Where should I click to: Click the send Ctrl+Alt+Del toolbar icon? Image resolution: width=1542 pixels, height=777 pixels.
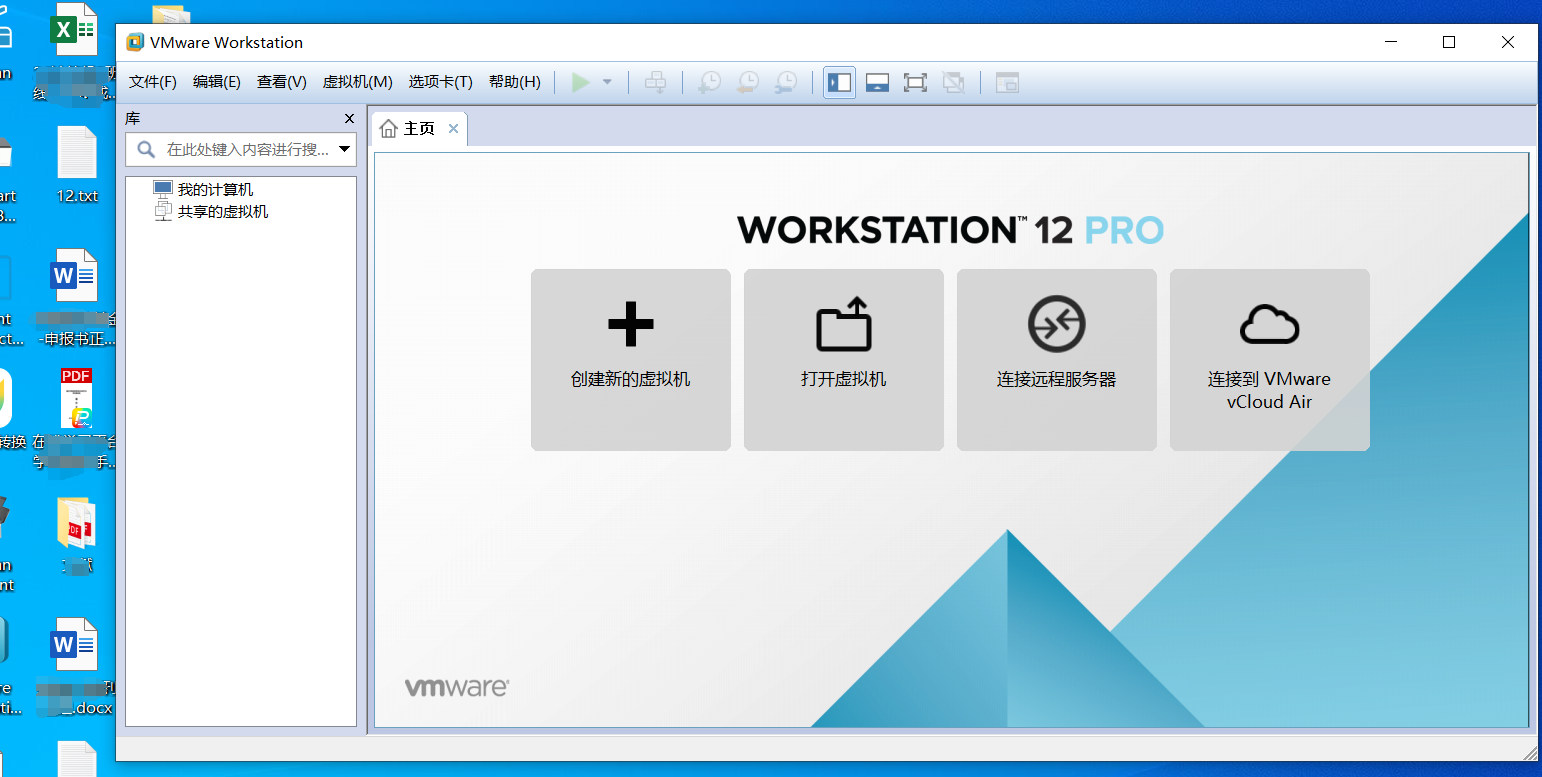click(x=655, y=82)
